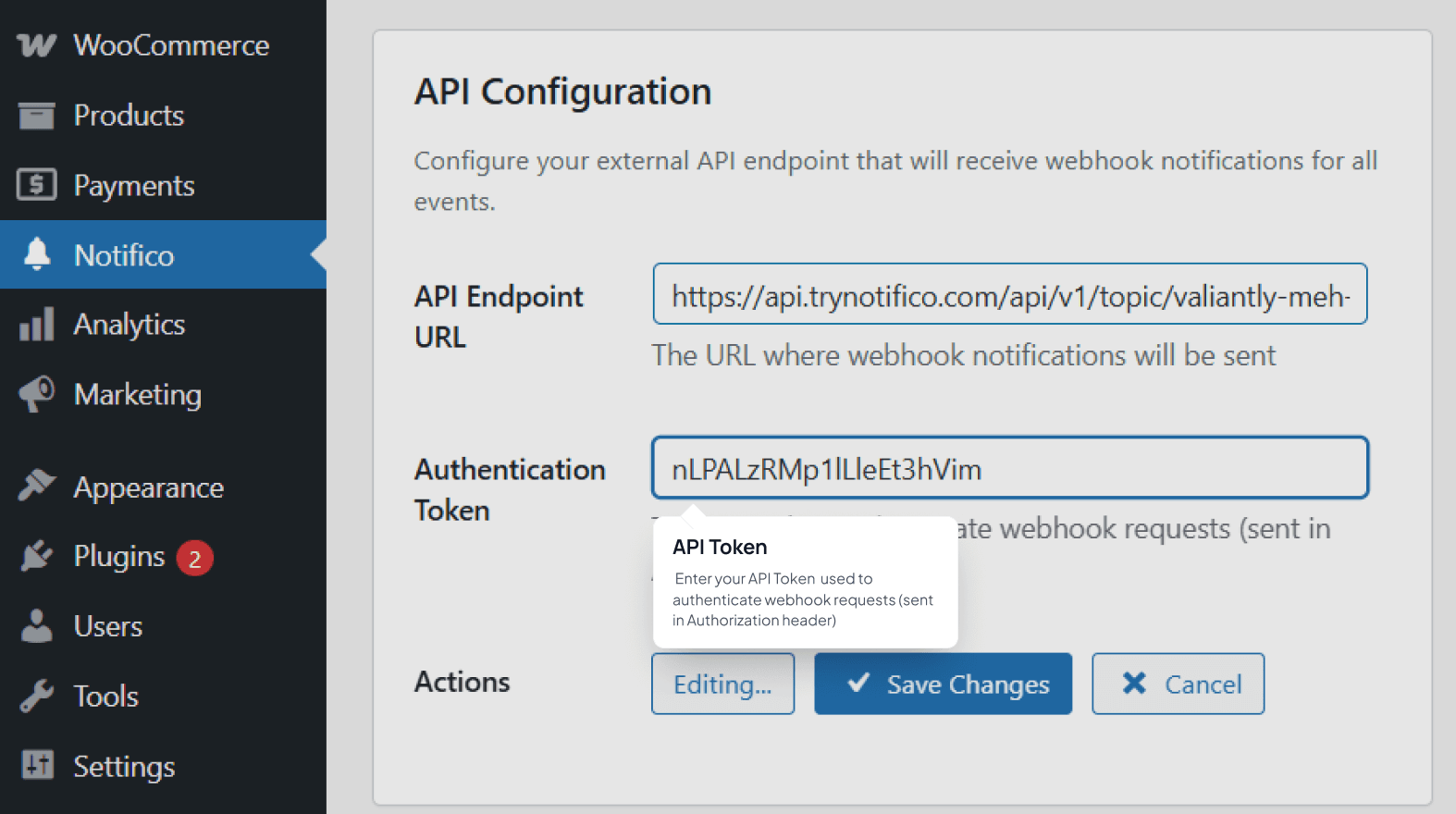The width and height of the screenshot is (1456, 814).
Task: Open the Appearance menu item
Action: pos(163,487)
